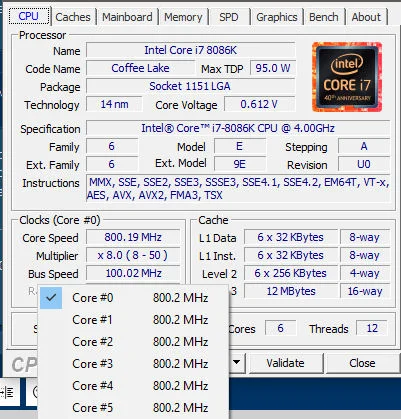Click the Core Speed value 800.19 MHz
Viewport: 401px width, 419px height.
pos(133,237)
